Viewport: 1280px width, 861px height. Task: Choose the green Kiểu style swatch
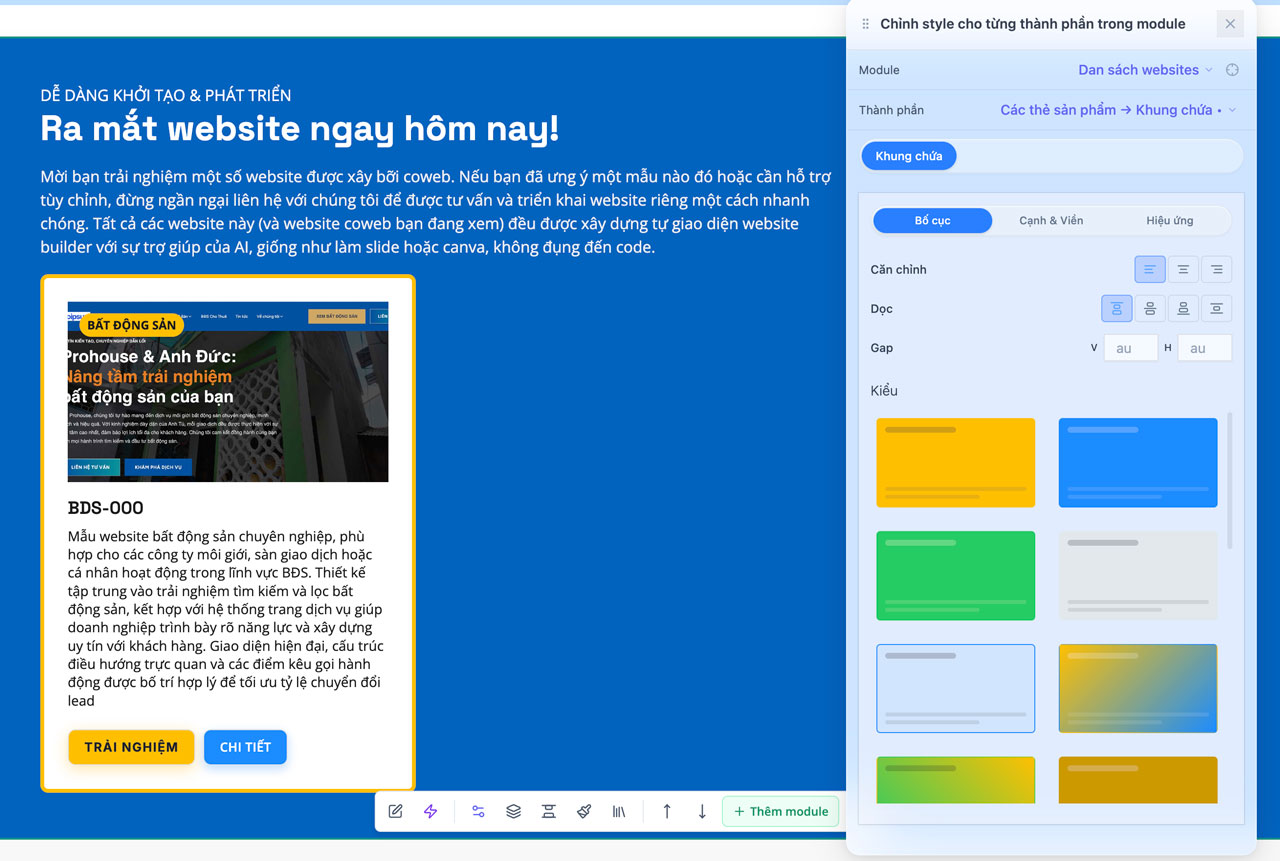[x=956, y=575]
